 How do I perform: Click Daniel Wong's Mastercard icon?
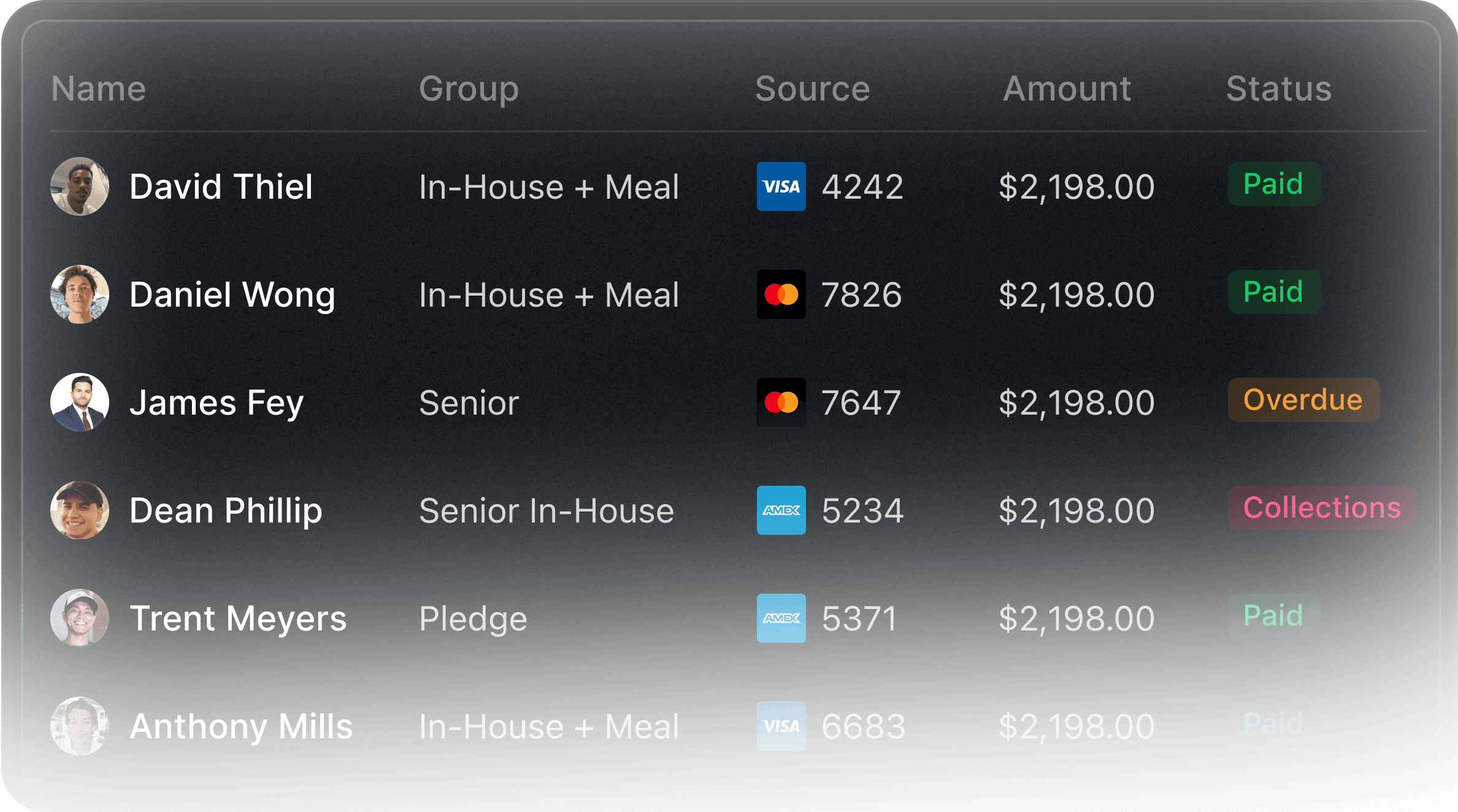click(x=781, y=294)
